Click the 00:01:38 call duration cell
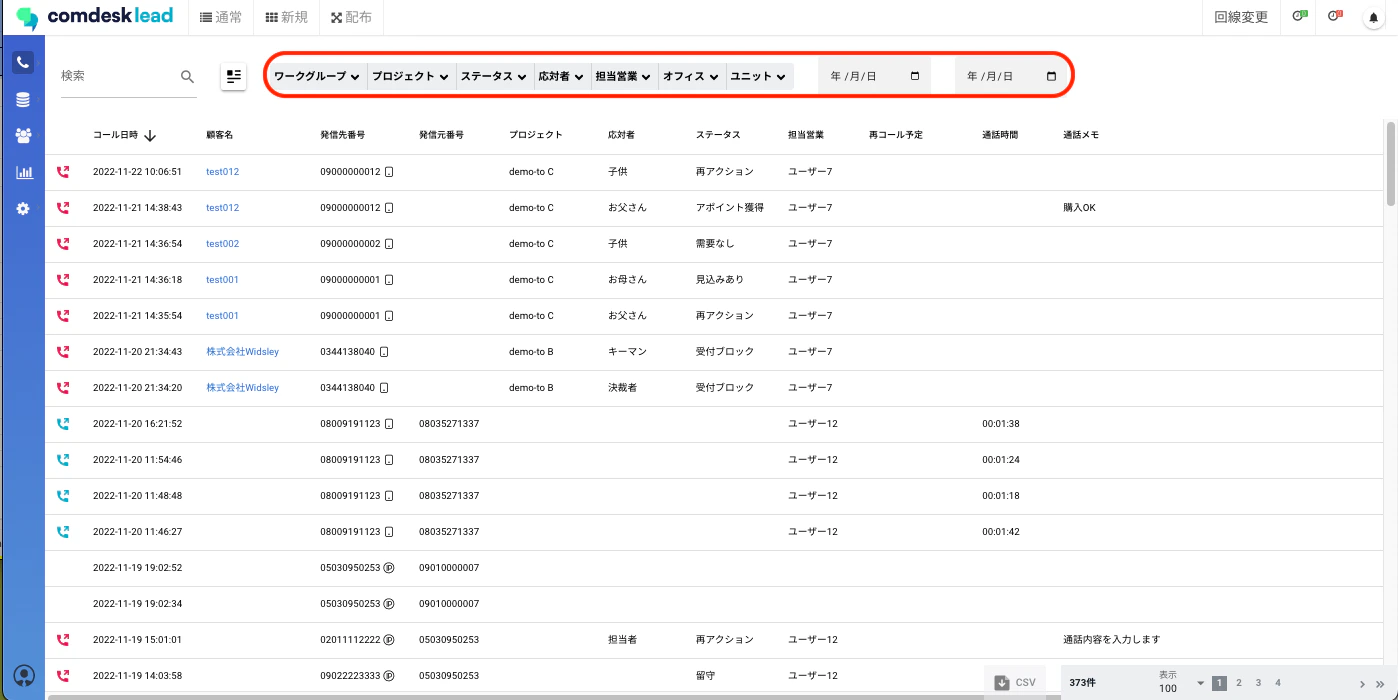 (1001, 424)
